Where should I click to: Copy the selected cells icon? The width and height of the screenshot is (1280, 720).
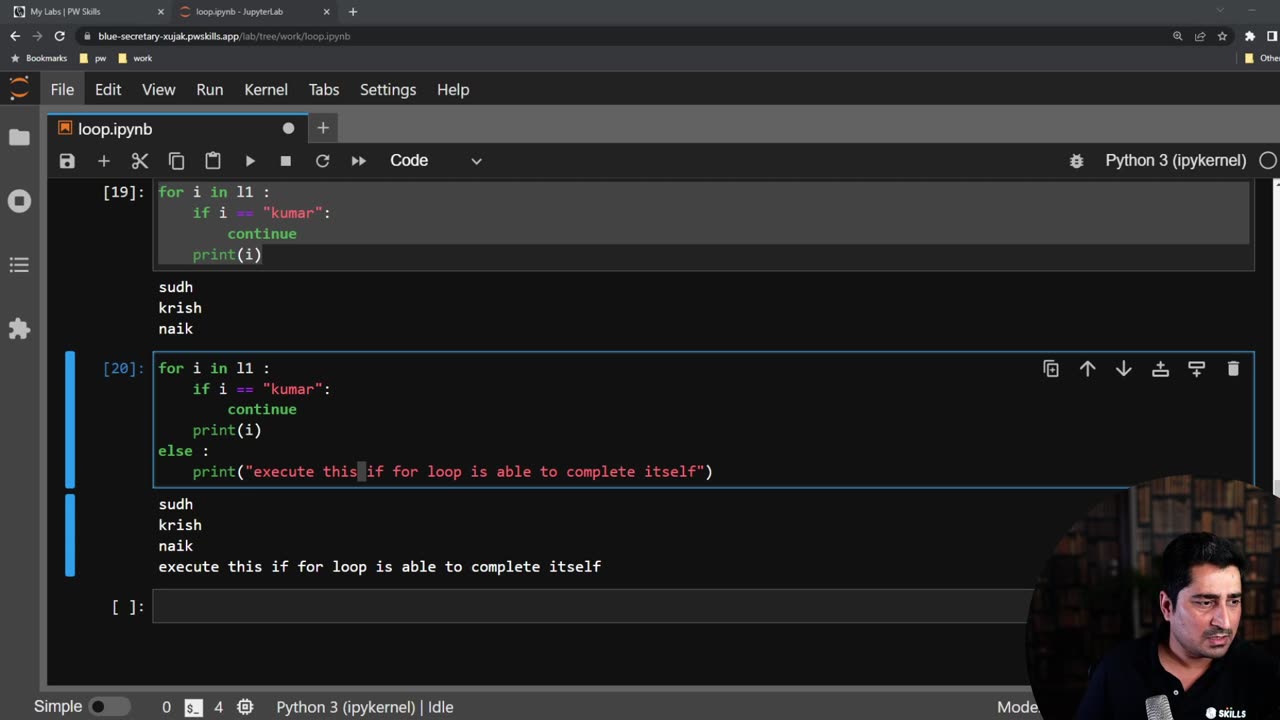[176, 161]
